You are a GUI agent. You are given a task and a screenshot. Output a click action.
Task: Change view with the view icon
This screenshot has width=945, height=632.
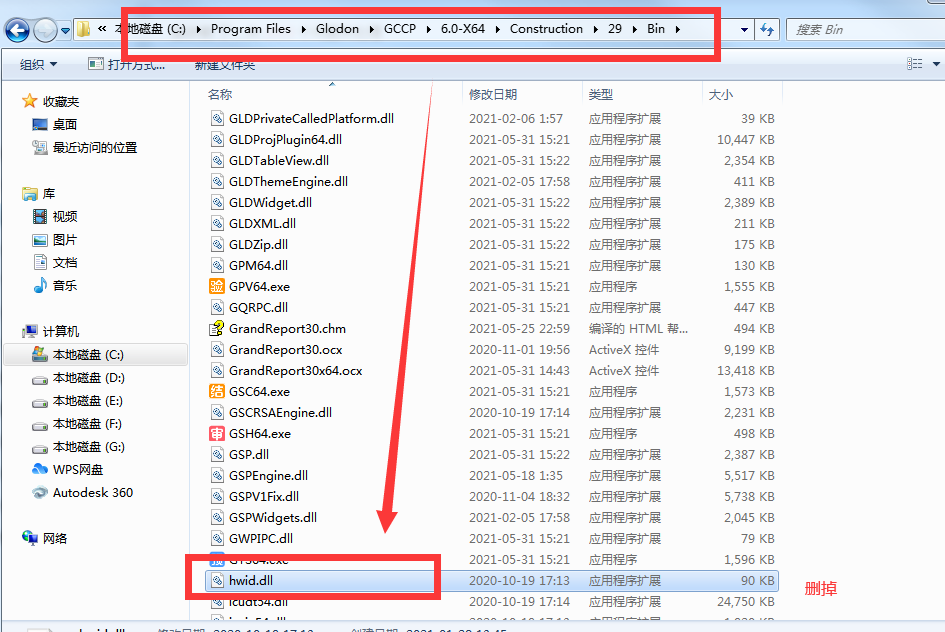point(915,64)
